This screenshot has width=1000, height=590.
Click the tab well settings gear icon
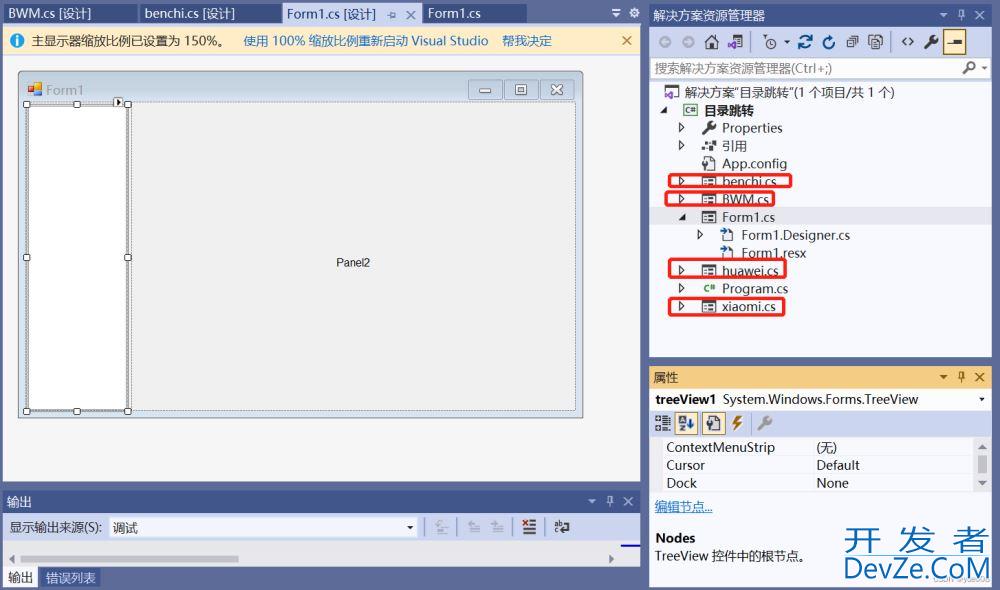tap(634, 13)
